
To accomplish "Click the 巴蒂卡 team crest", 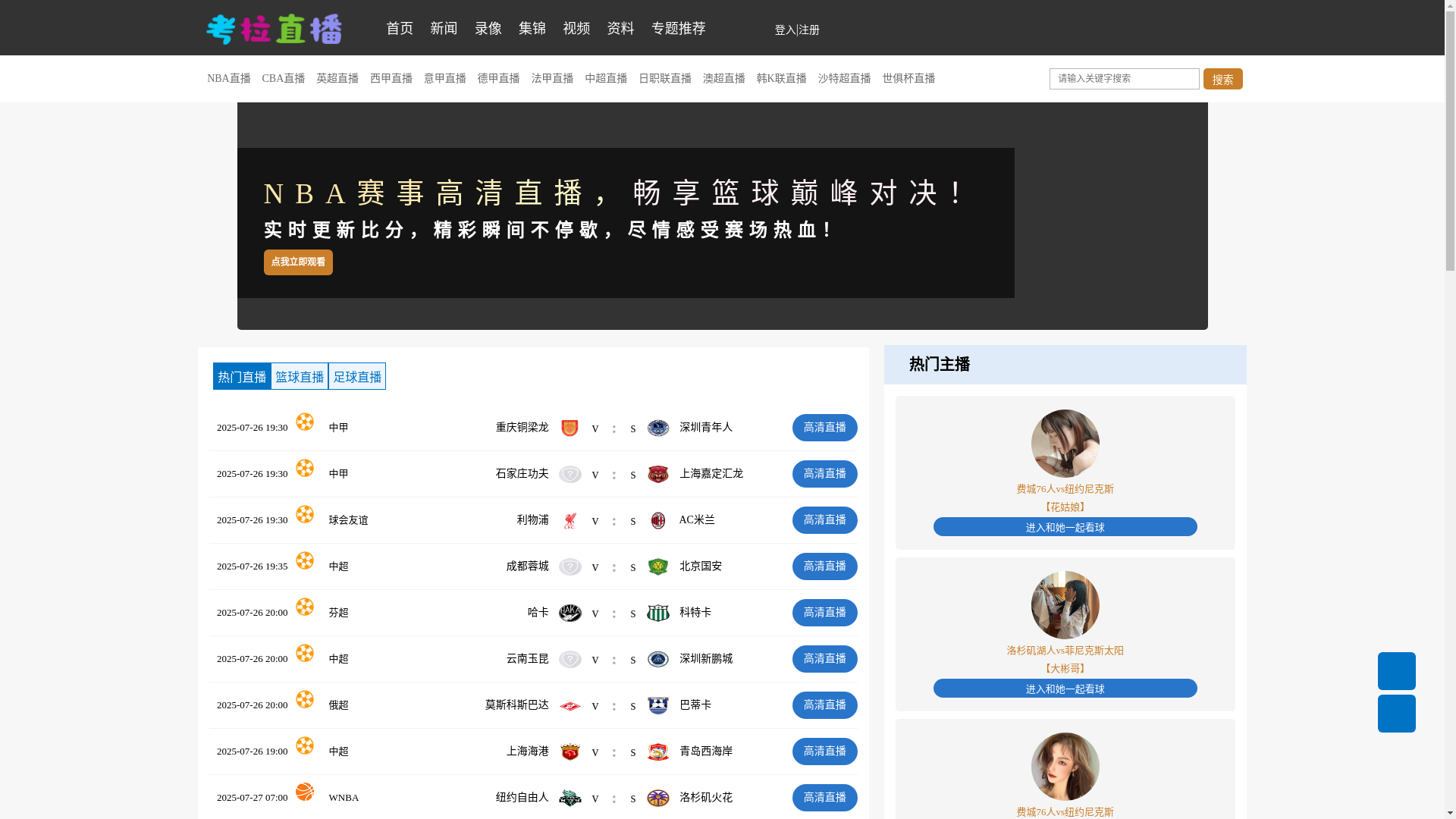I will (x=657, y=705).
